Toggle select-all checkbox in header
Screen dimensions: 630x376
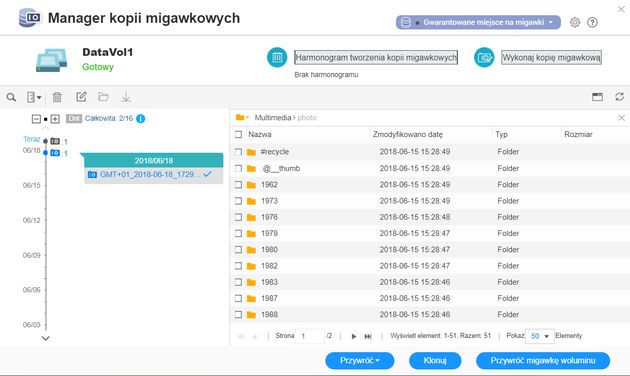point(238,134)
